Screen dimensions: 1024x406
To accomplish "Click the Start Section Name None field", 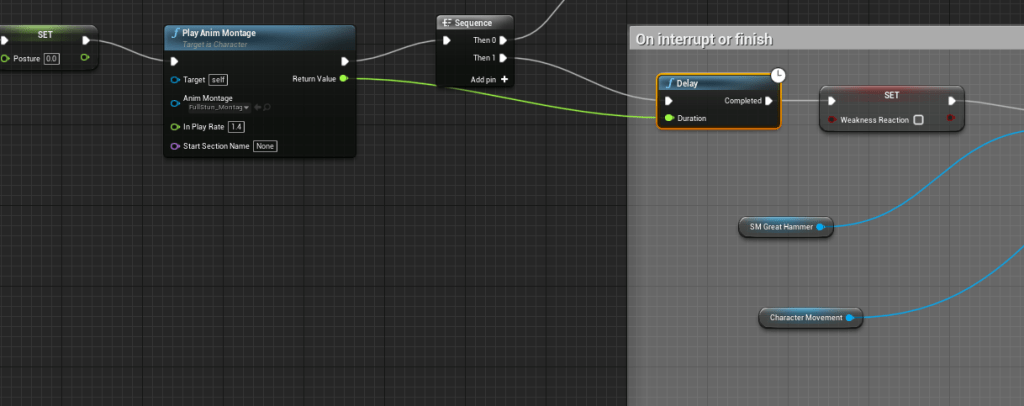I will coord(264,146).
